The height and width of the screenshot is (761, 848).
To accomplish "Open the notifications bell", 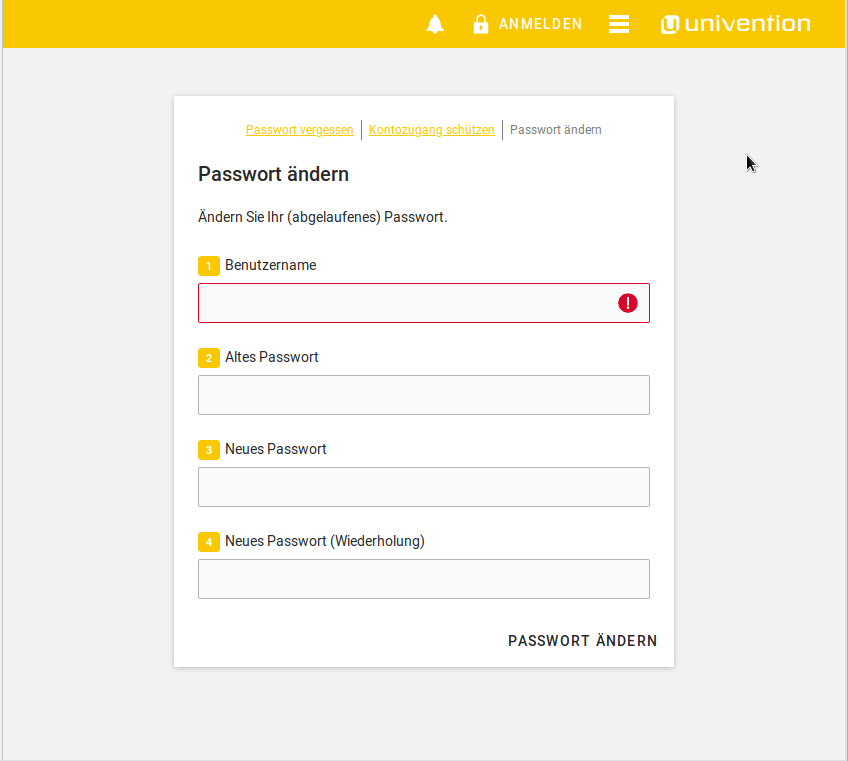I will pyautogui.click(x=435, y=24).
